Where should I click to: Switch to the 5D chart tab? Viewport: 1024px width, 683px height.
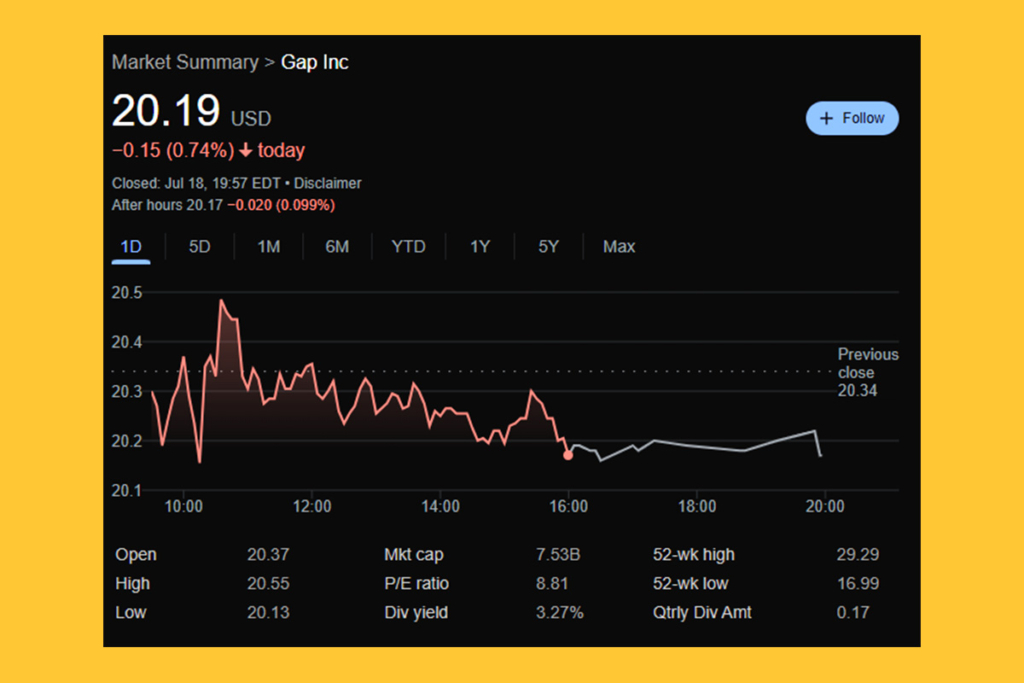pyautogui.click(x=200, y=247)
